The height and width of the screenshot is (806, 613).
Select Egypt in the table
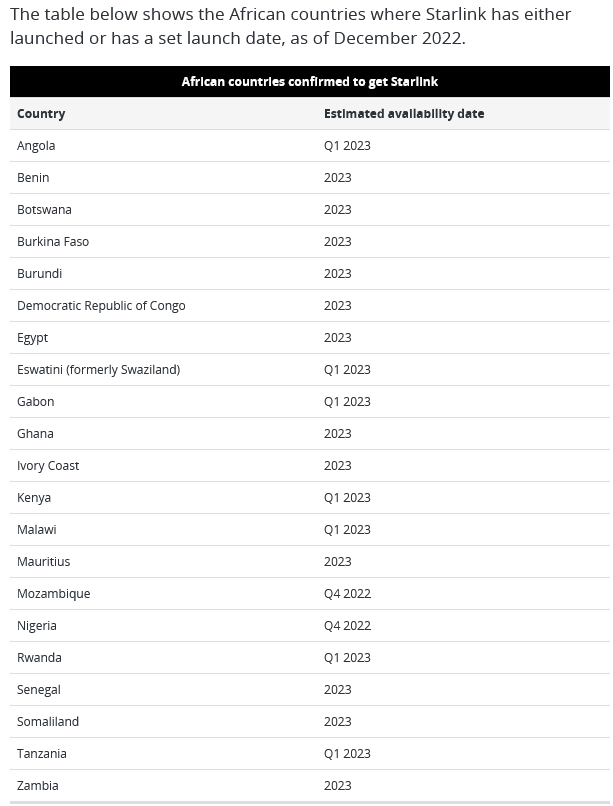pos(32,338)
